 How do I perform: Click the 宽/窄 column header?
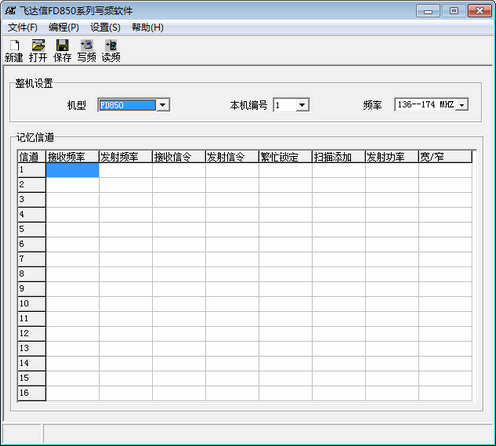445,157
